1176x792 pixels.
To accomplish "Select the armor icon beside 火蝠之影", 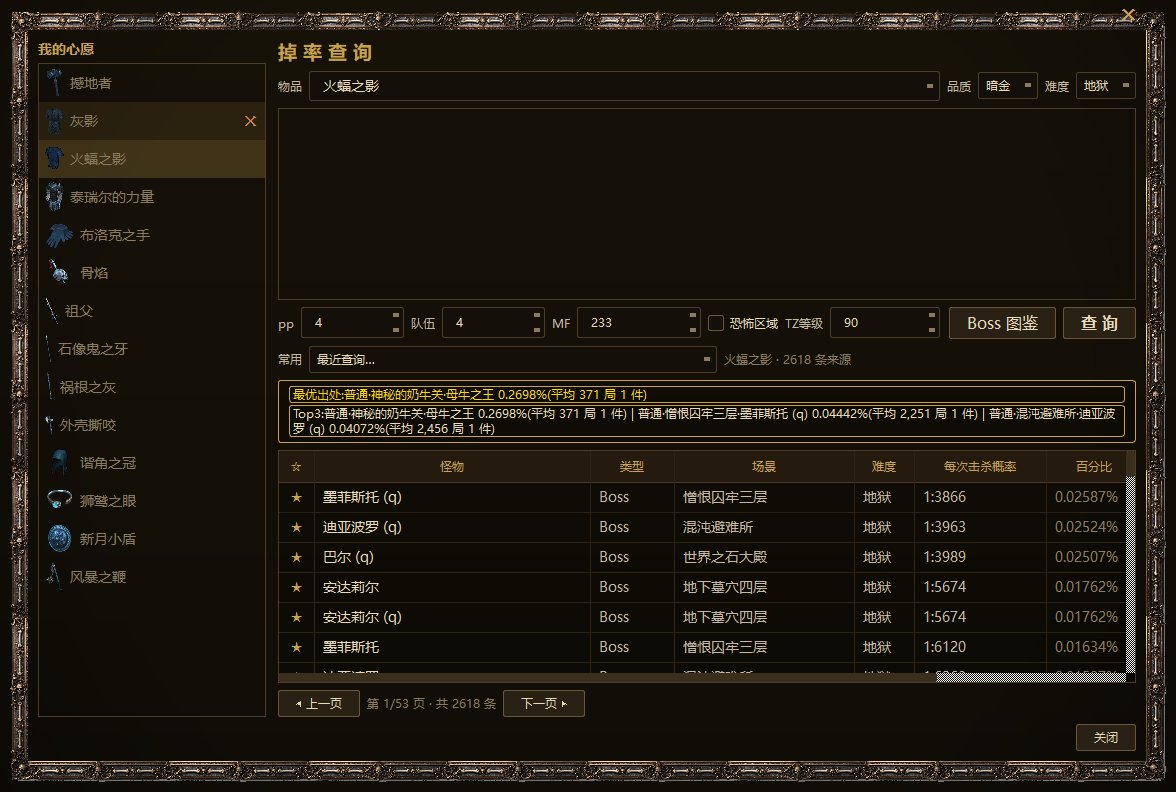I will pyautogui.click(x=54, y=158).
